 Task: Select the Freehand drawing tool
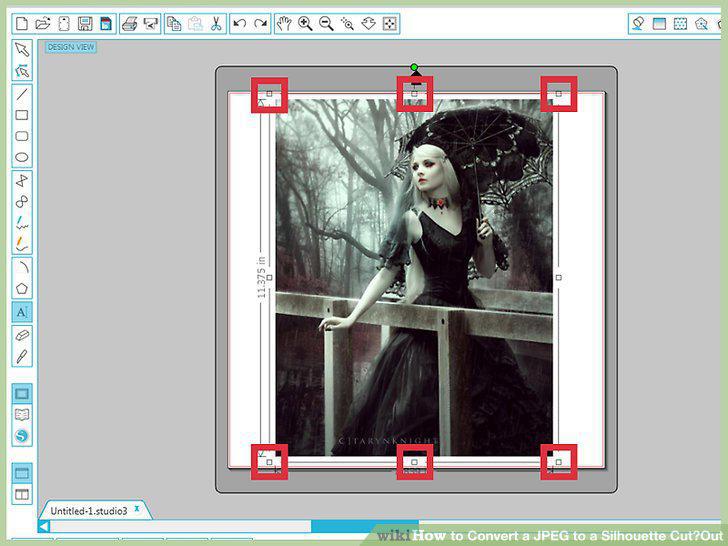22,223
